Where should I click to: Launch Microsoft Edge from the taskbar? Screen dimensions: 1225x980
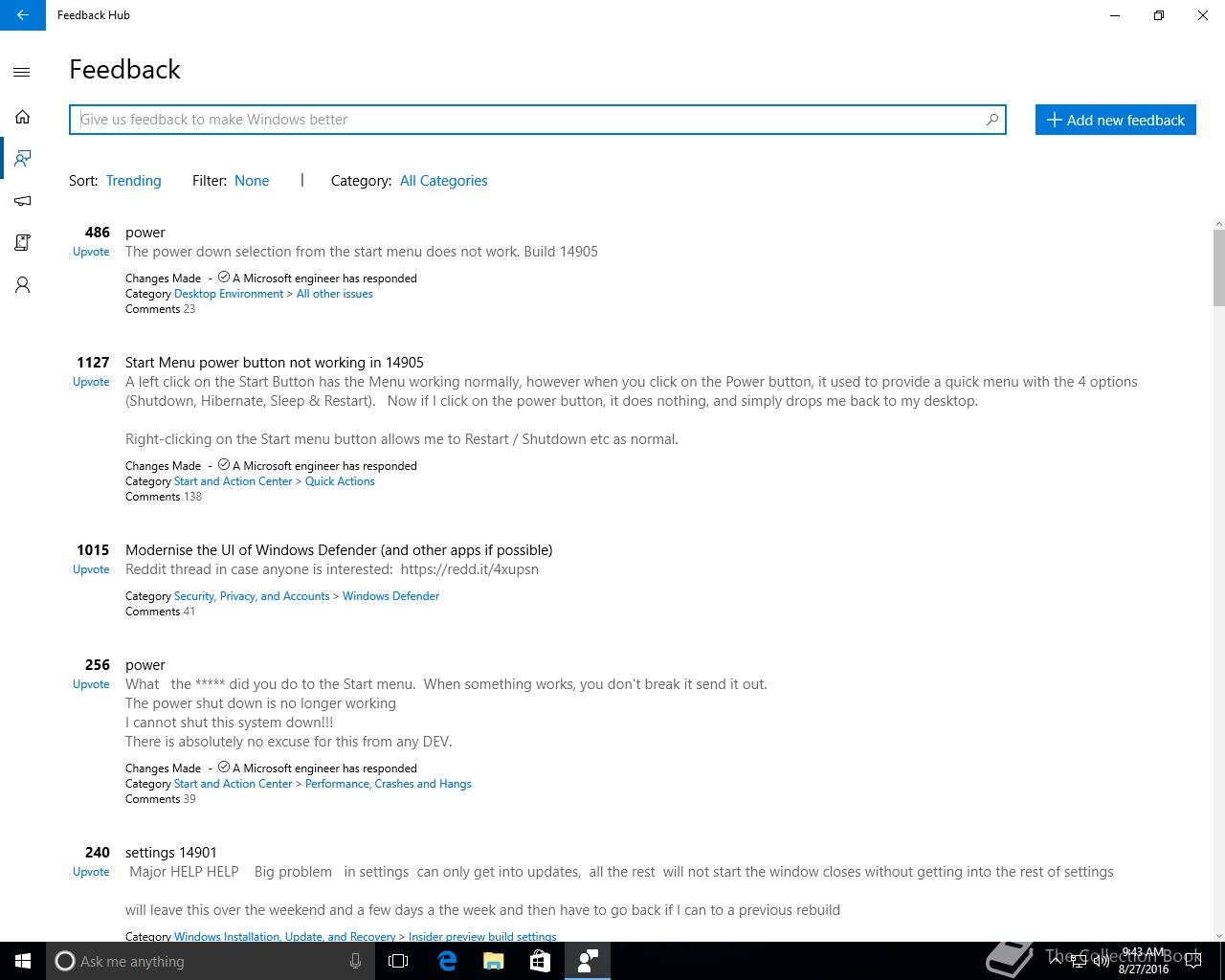447,961
